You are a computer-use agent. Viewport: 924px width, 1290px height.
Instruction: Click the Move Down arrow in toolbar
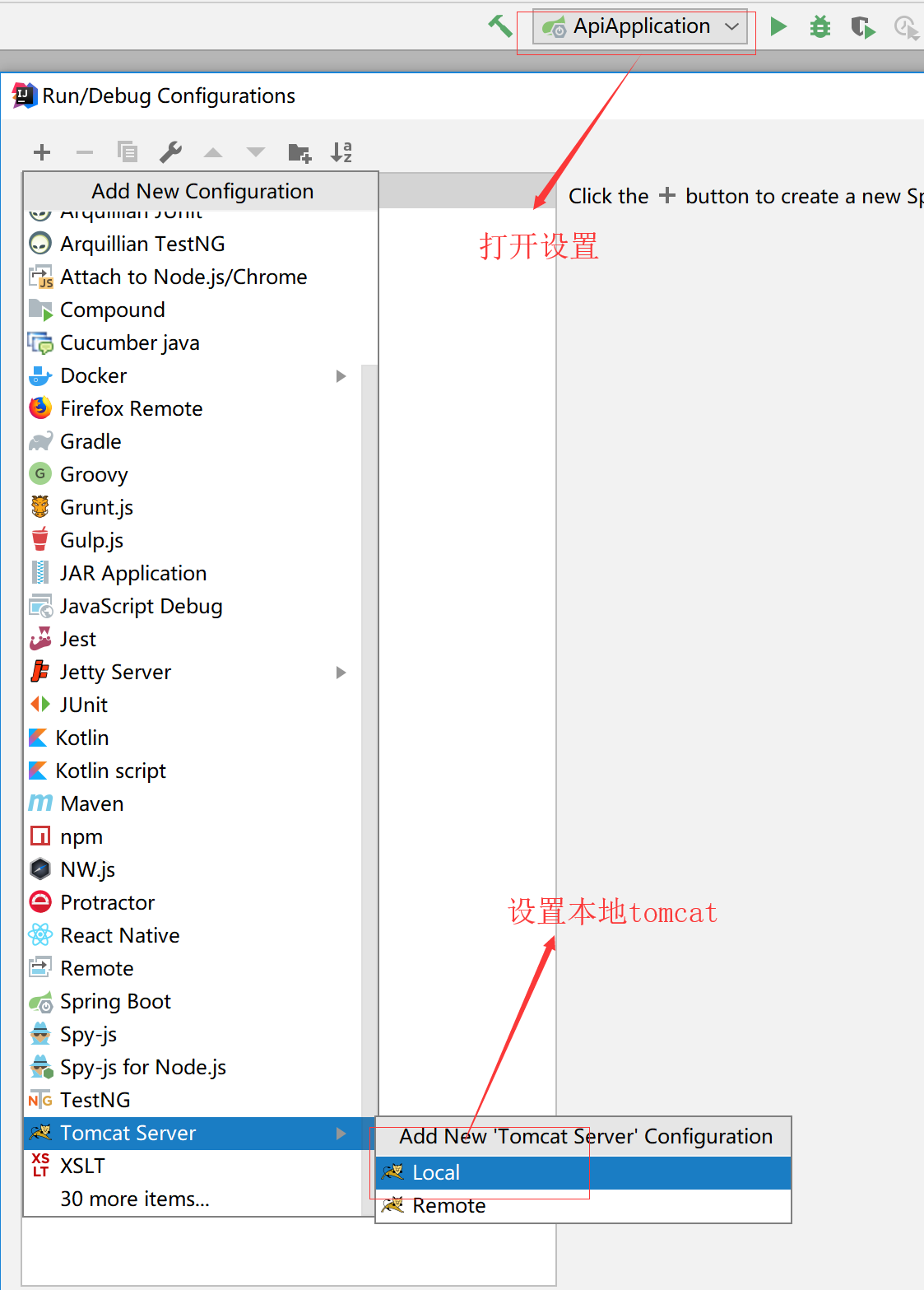256,152
